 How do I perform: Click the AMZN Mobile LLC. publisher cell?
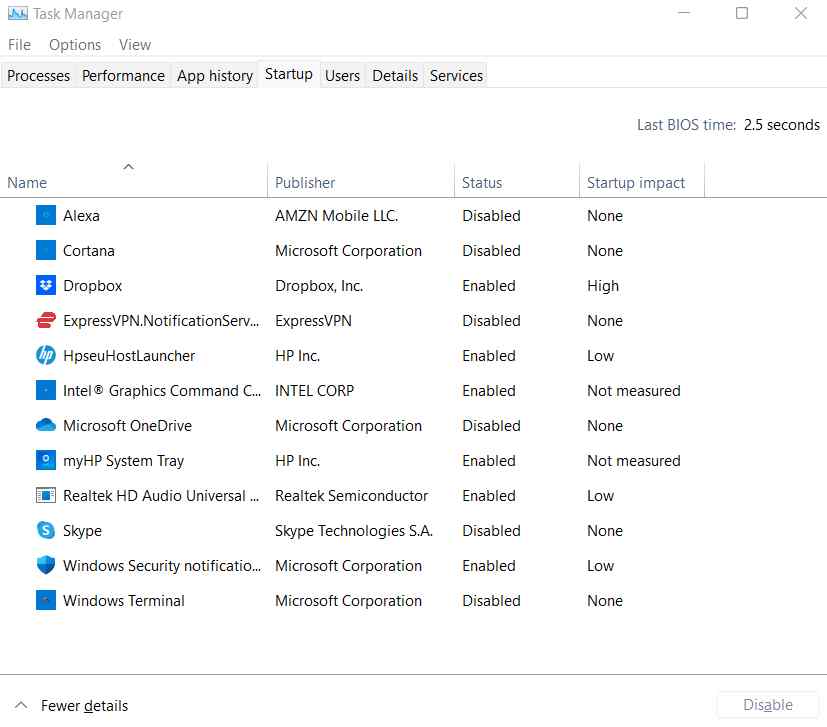click(x=336, y=215)
